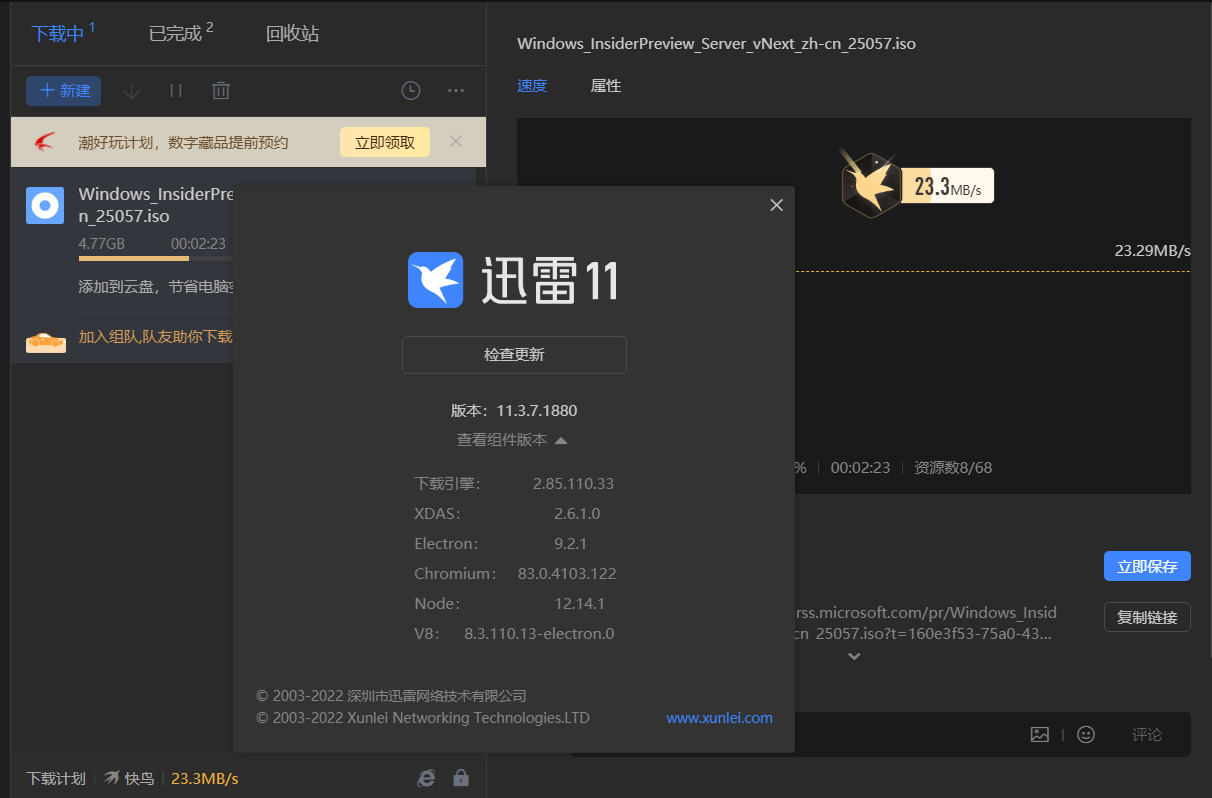Image resolution: width=1212 pixels, height=798 pixels.
Task: Pause all downloads with the pause icon
Action: (x=176, y=90)
